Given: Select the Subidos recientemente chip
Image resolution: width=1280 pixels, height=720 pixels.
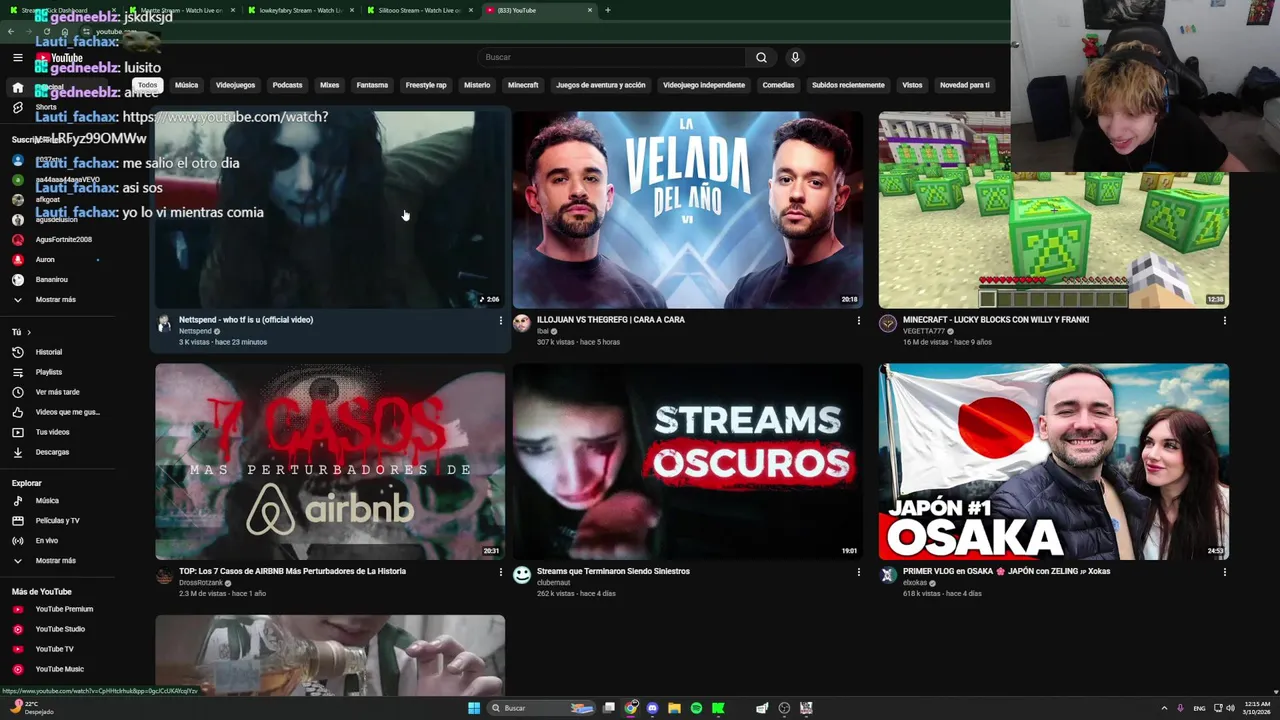Looking at the screenshot, I should pos(848,85).
